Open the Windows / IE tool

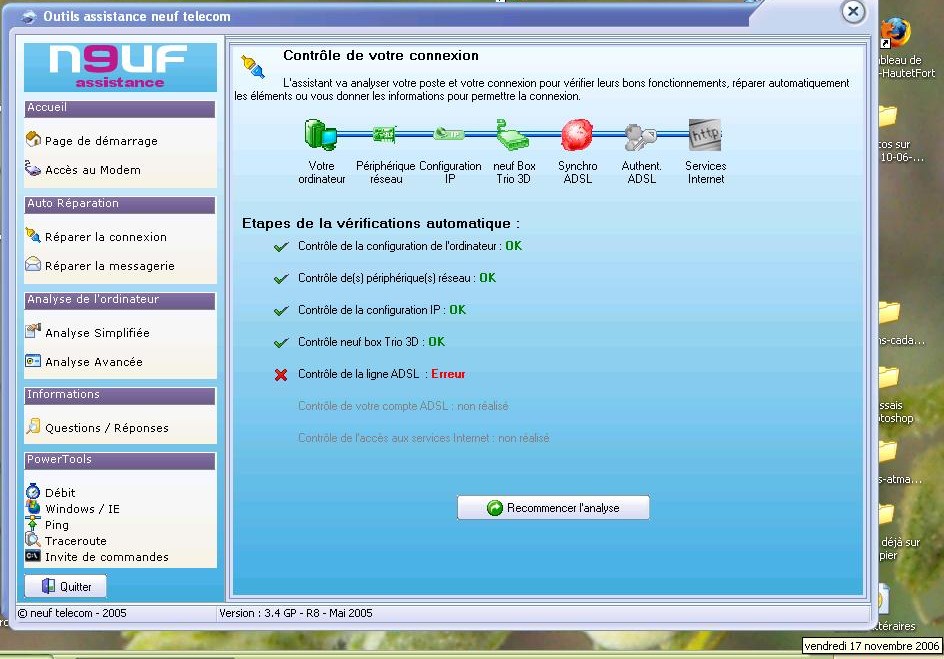[82, 509]
